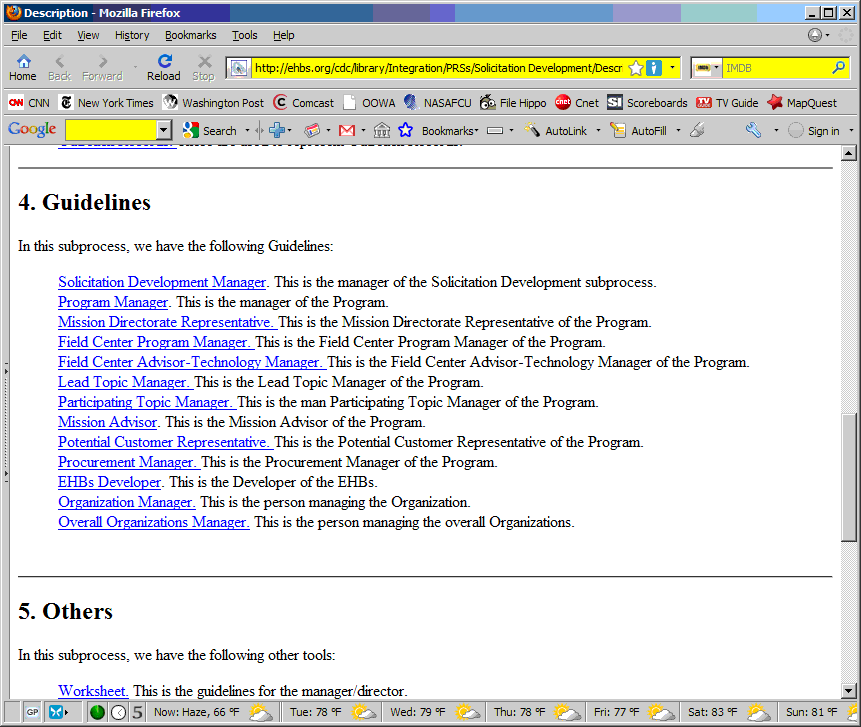Click the Google toolbar highlighter pen icon
Screen dimensions: 861x727
tap(697, 130)
